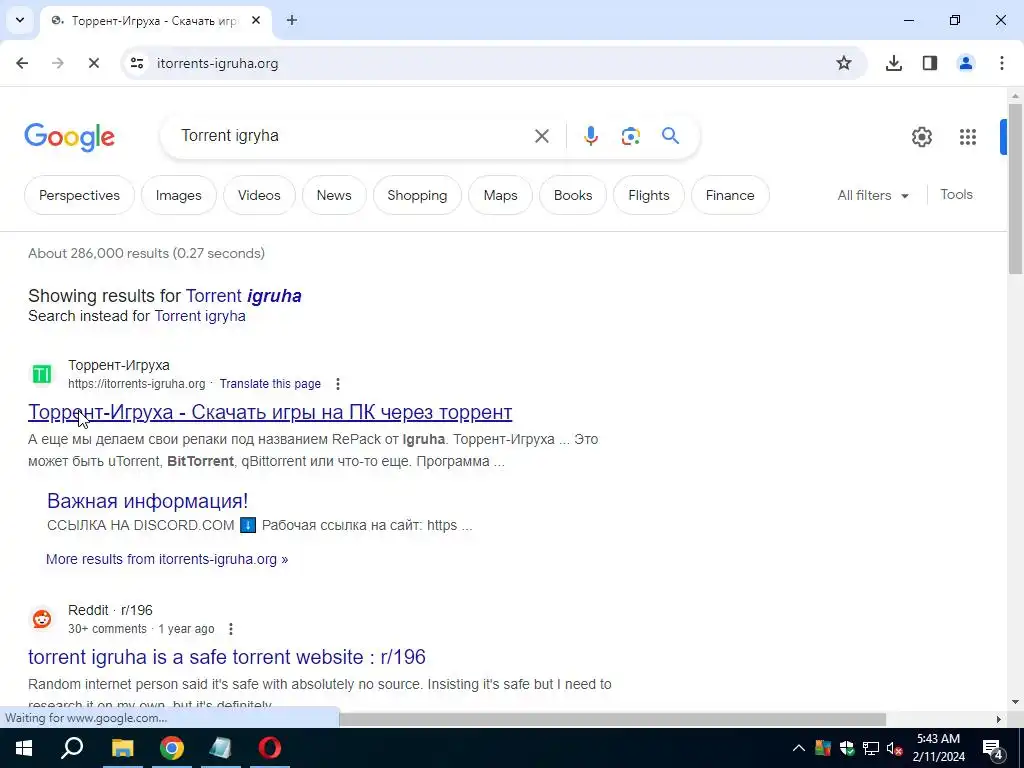Screen dimensions: 1024x768
Task: Open more options for Reddit result
Action: click(x=231, y=629)
